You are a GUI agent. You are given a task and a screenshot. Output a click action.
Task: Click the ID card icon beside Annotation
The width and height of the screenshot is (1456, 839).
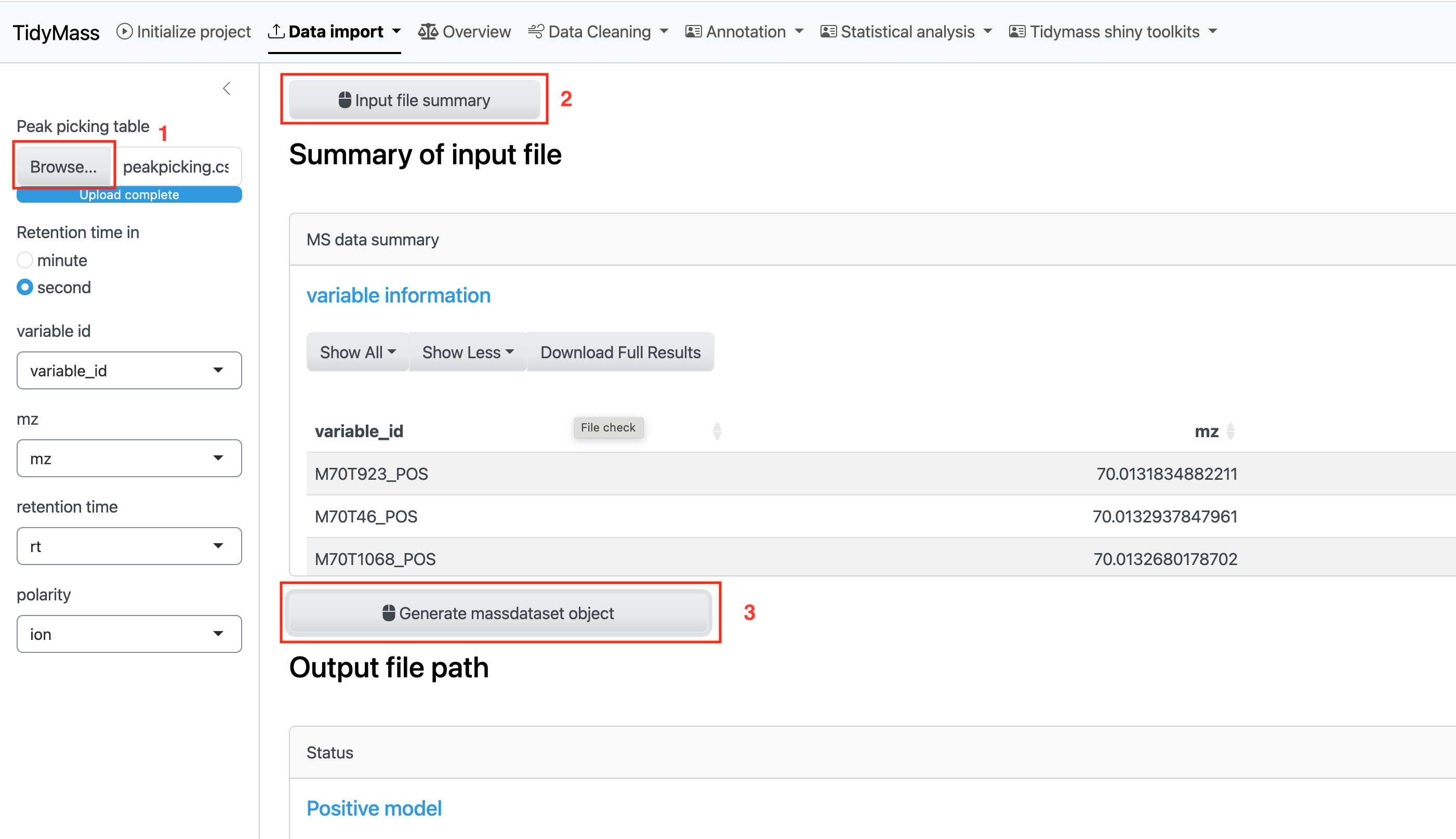pos(693,31)
